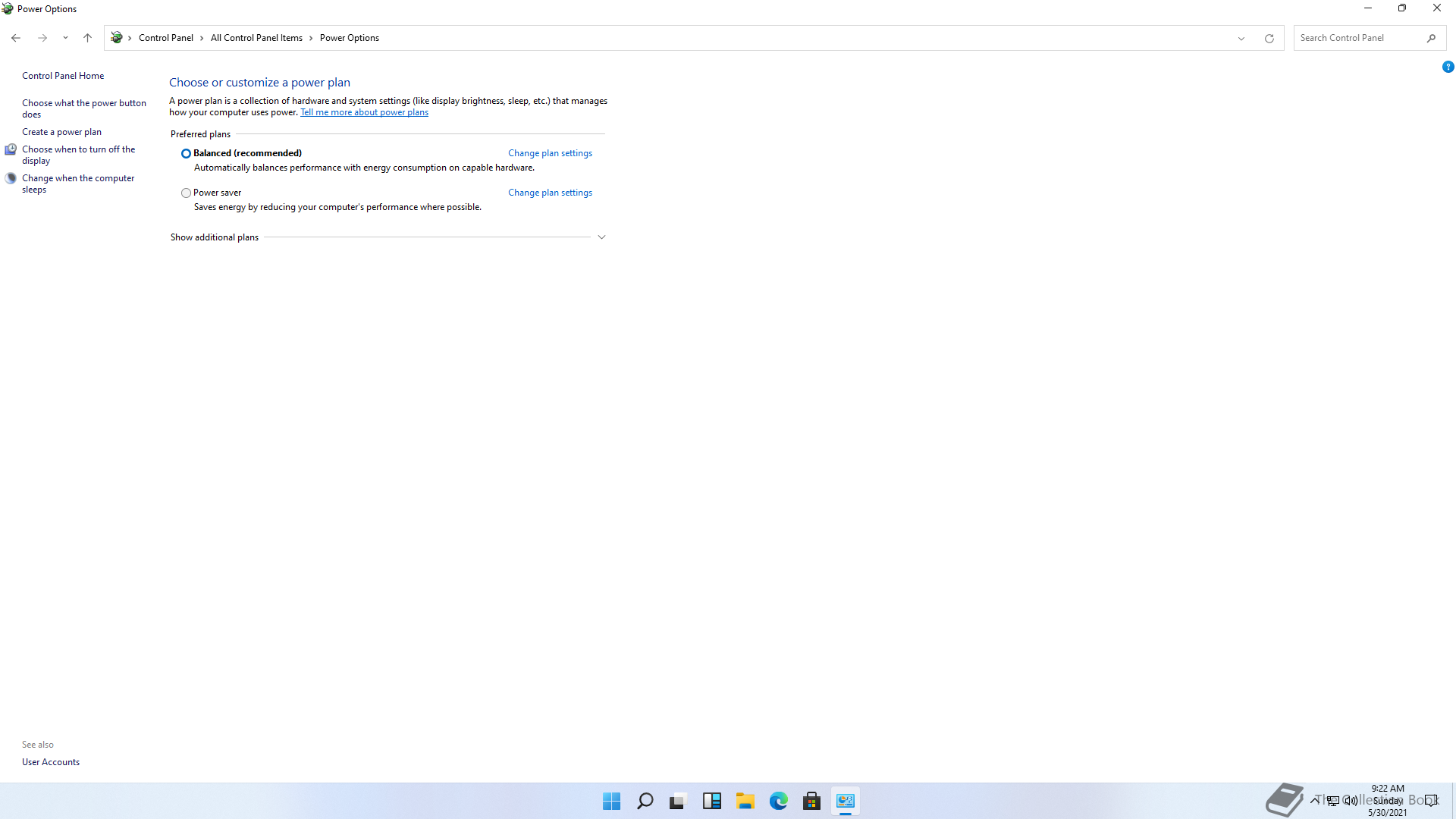The image size is (1456, 819).
Task: Open Widgets panel on taskbar
Action: coord(711,801)
